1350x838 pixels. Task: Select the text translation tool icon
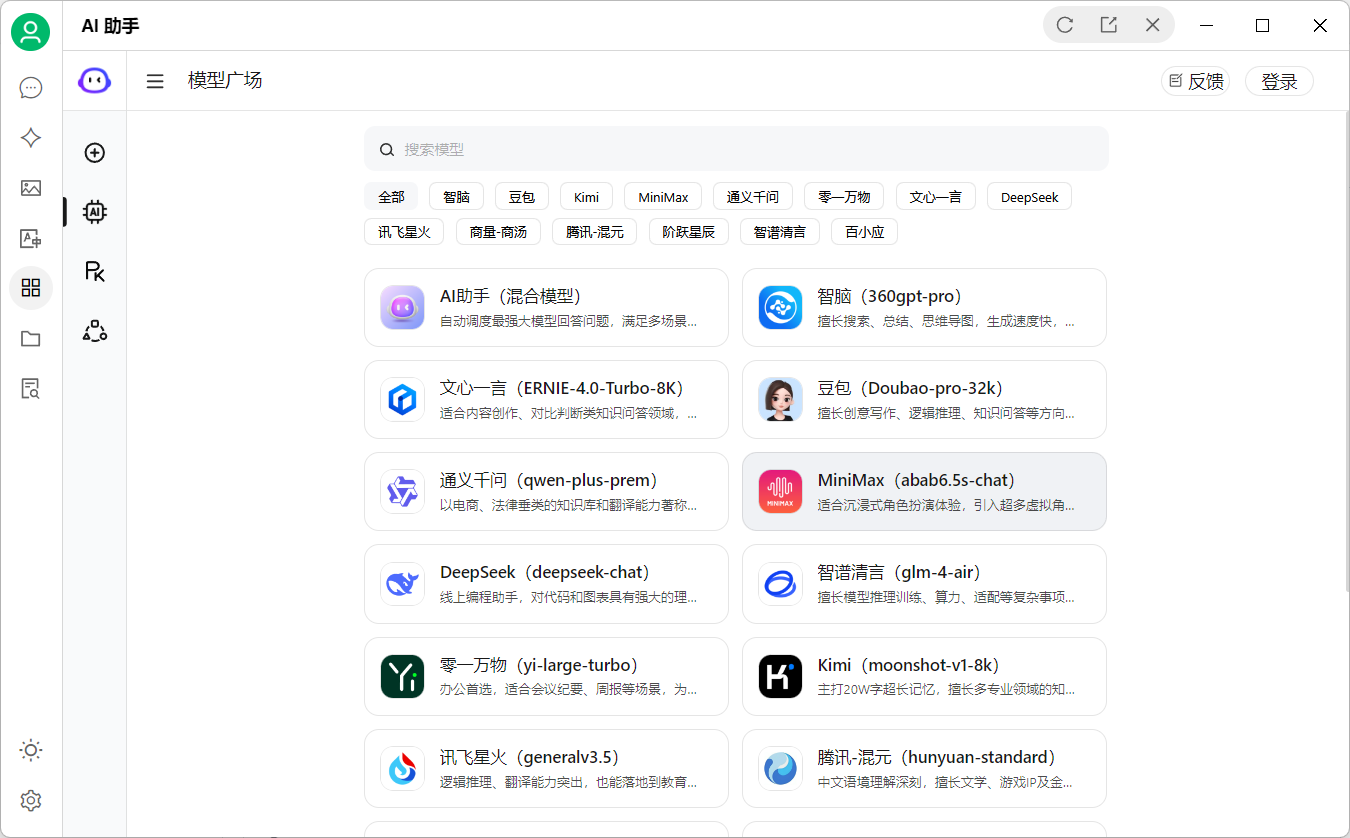click(x=31, y=238)
